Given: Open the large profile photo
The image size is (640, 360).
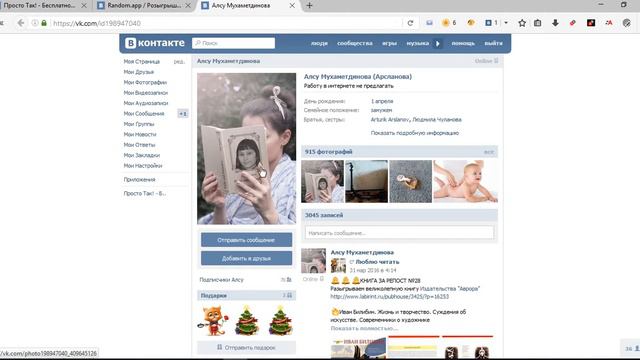Looking at the screenshot, I should [x=247, y=149].
